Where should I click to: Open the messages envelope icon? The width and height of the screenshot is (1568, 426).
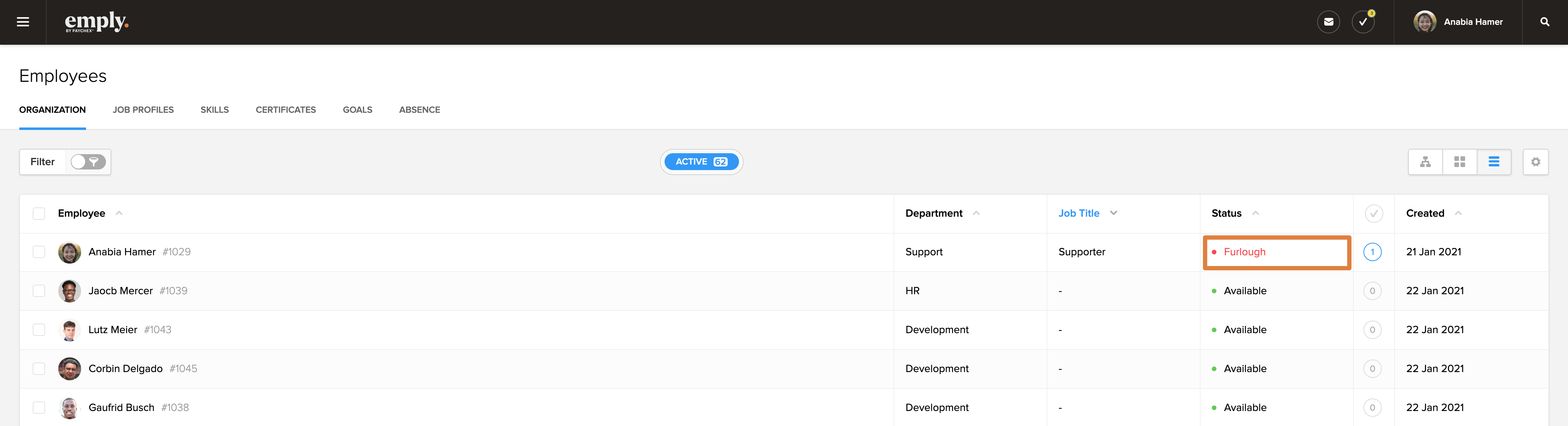point(1328,22)
